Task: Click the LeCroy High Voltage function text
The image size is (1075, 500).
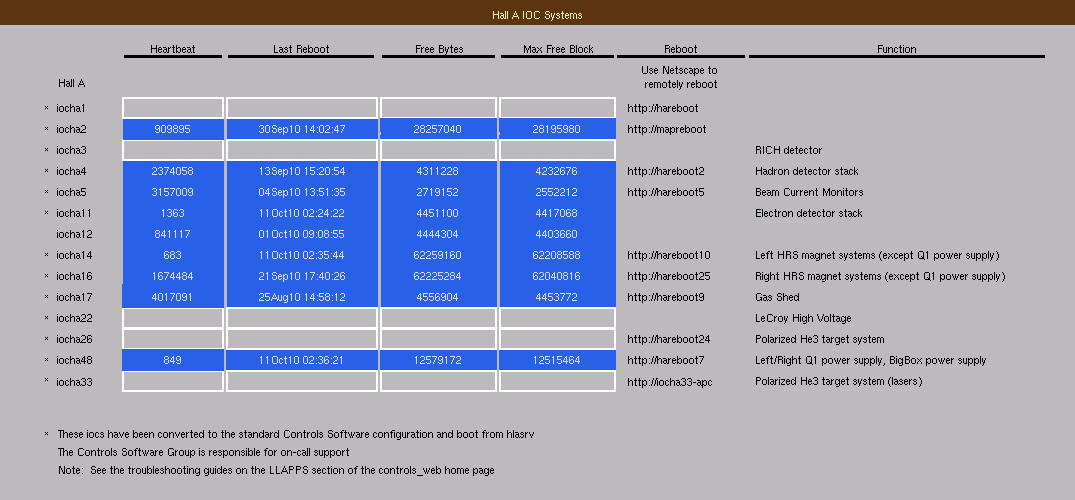Action: 804,318
